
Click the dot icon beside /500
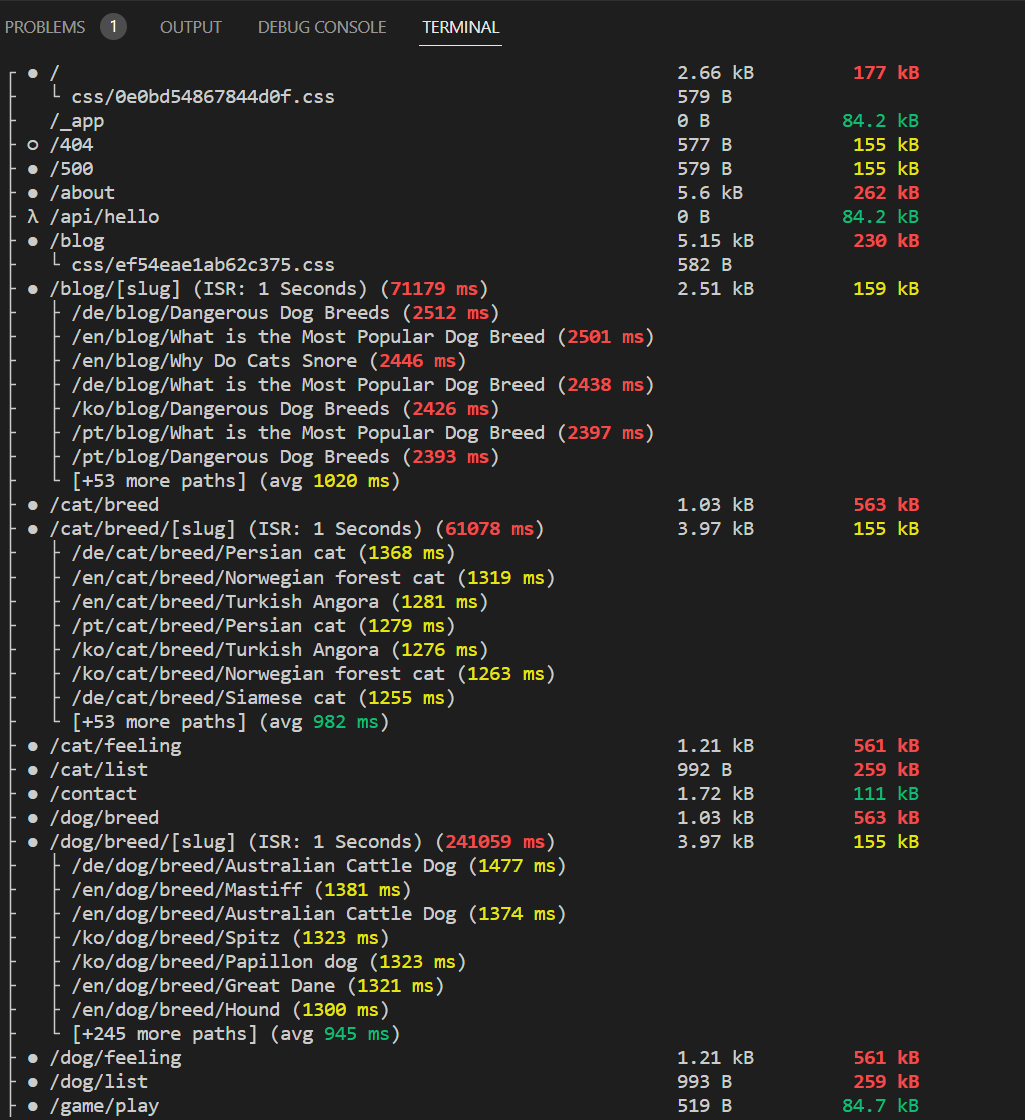(31, 168)
